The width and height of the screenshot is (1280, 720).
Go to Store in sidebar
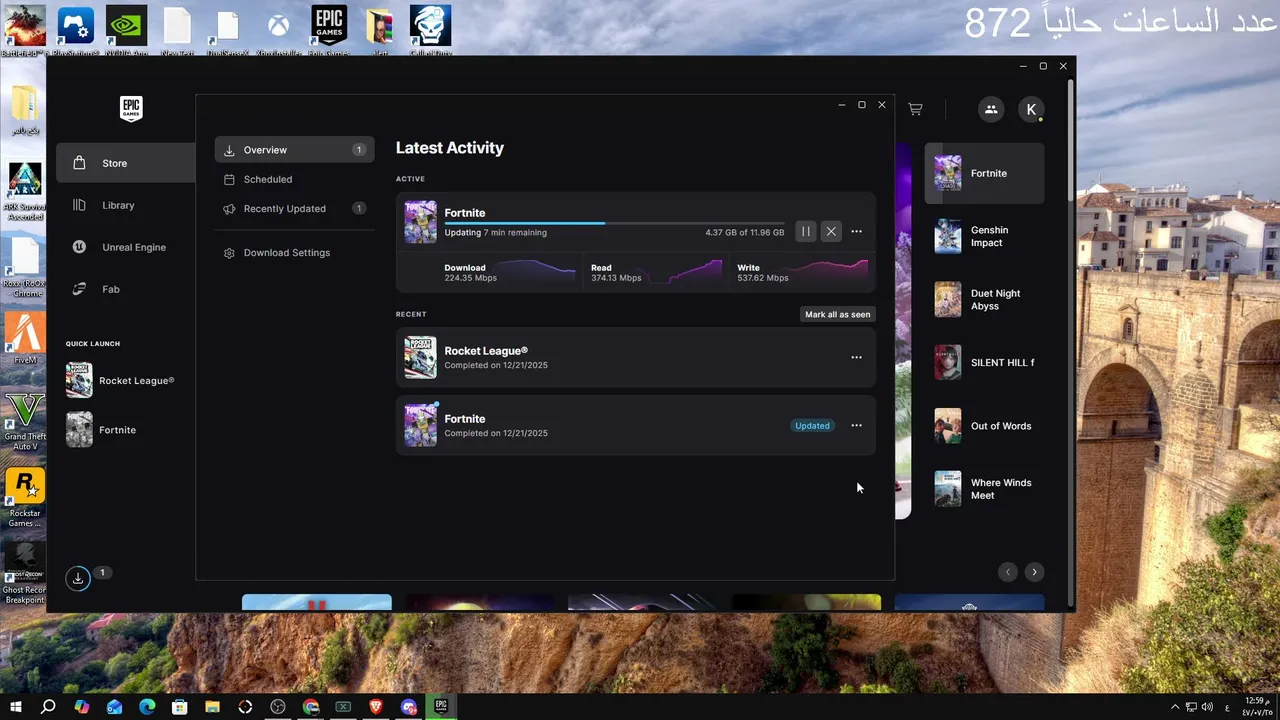coord(125,163)
